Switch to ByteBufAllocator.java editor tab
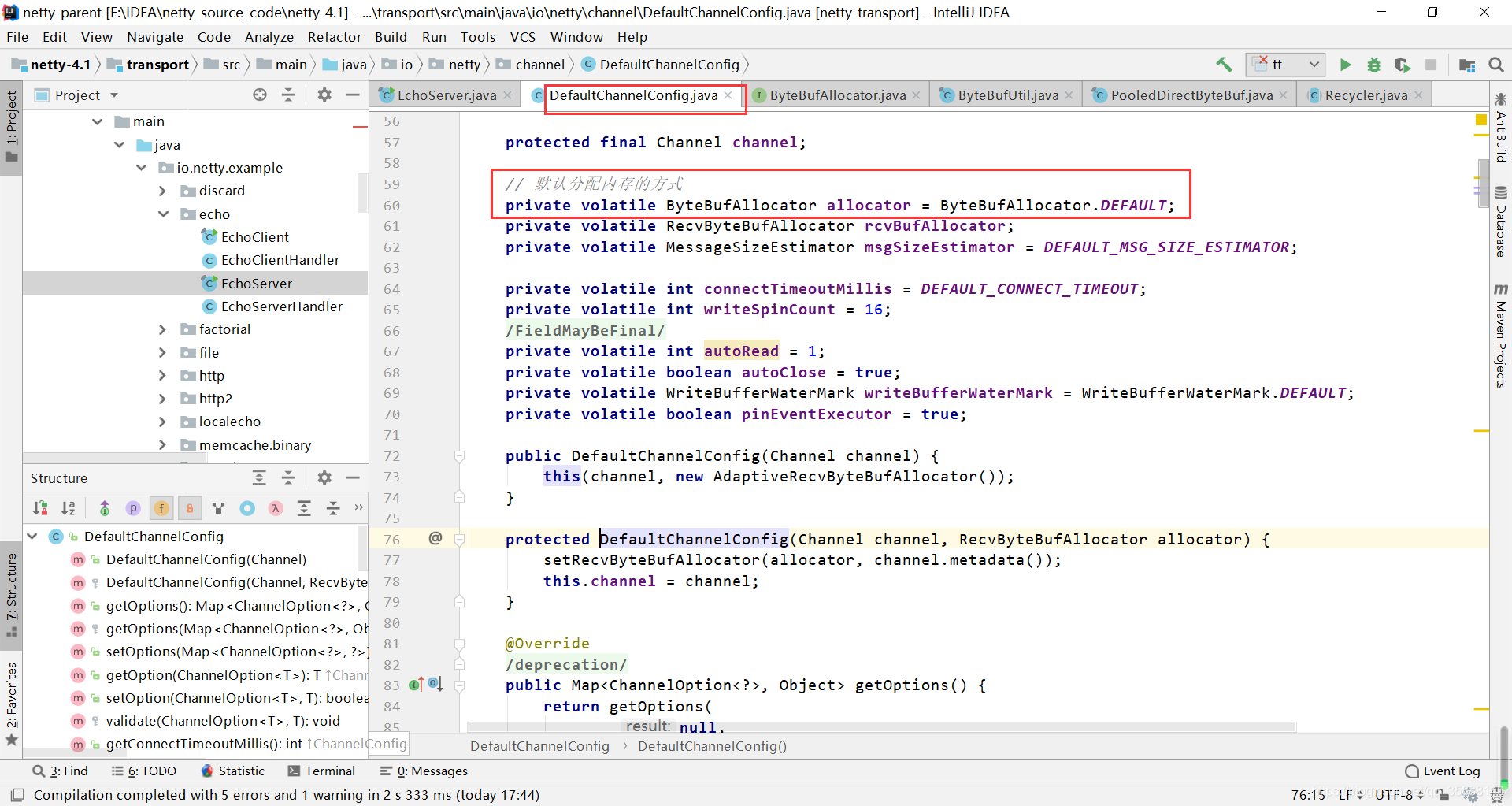 click(837, 95)
